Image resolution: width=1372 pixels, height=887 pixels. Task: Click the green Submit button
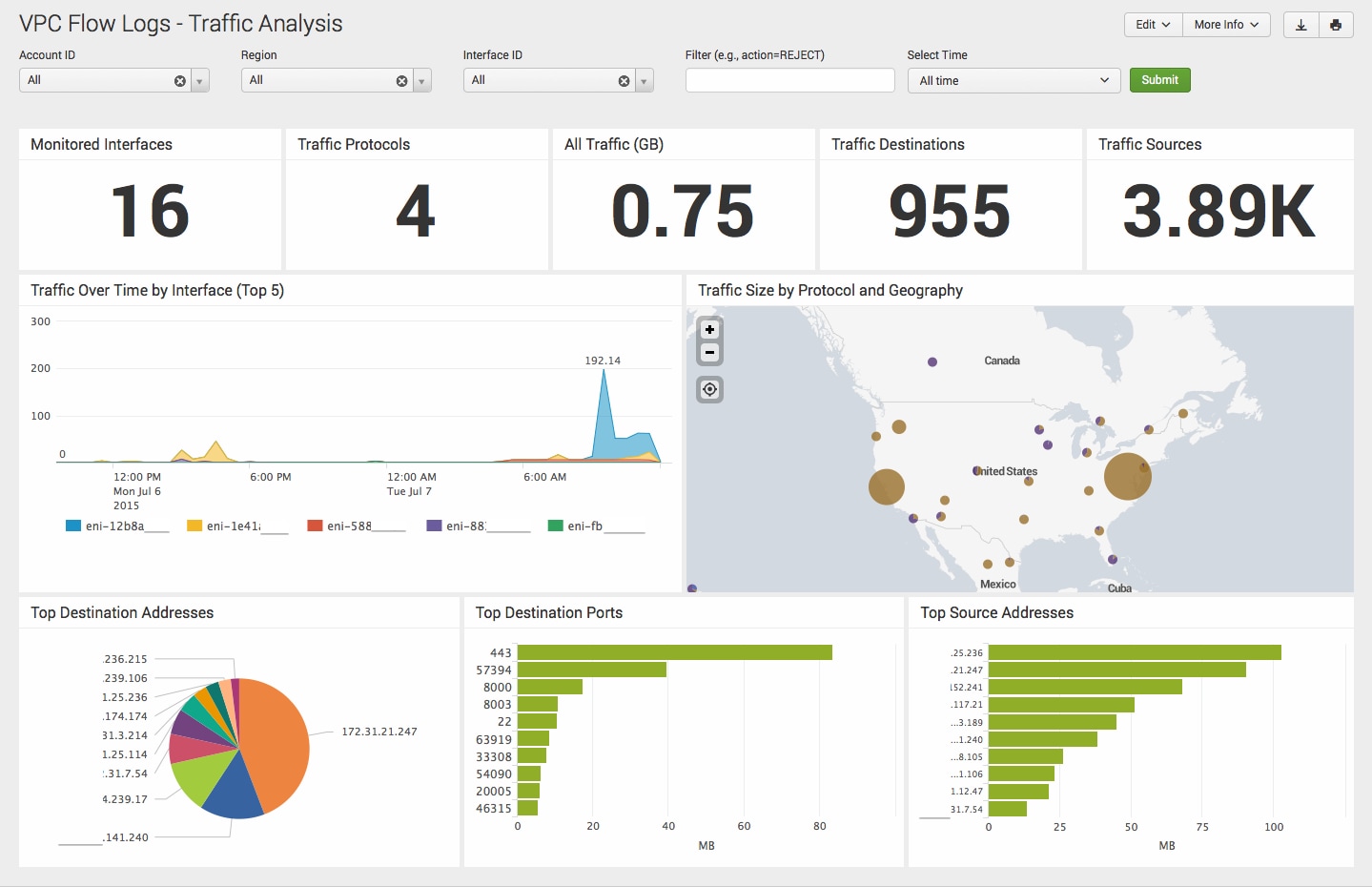point(1159,80)
